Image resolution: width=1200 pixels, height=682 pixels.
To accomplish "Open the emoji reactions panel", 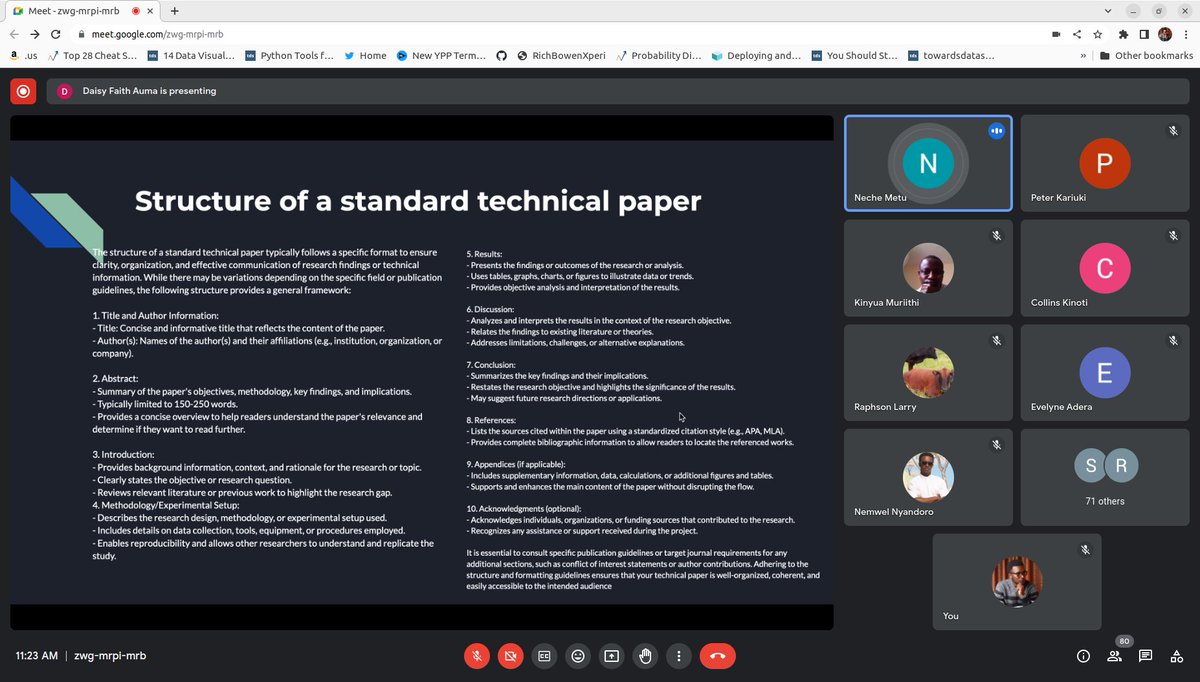I will pyautogui.click(x=578, y=656).
